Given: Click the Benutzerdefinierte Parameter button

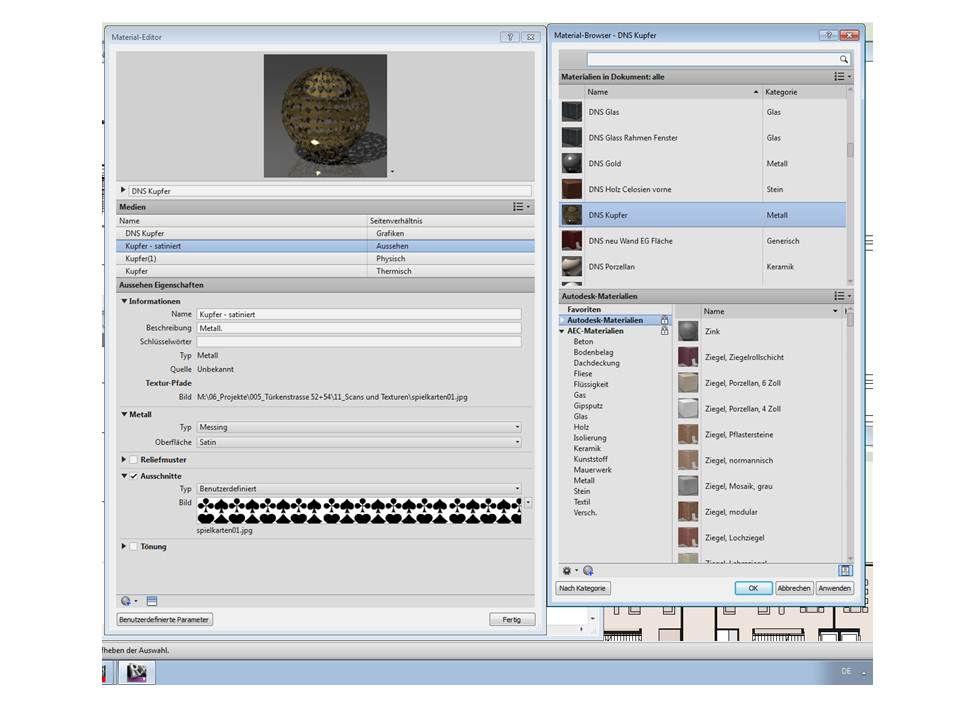Looking at the screenshot, I should (x=164, y=620).
